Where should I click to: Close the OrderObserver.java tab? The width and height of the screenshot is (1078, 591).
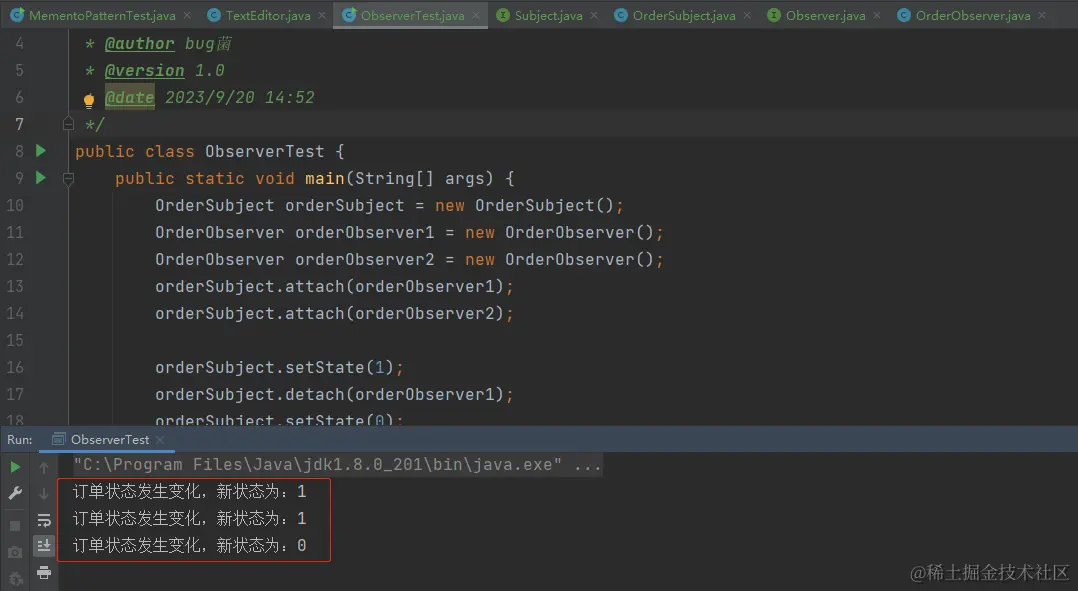coord(1042,15)
